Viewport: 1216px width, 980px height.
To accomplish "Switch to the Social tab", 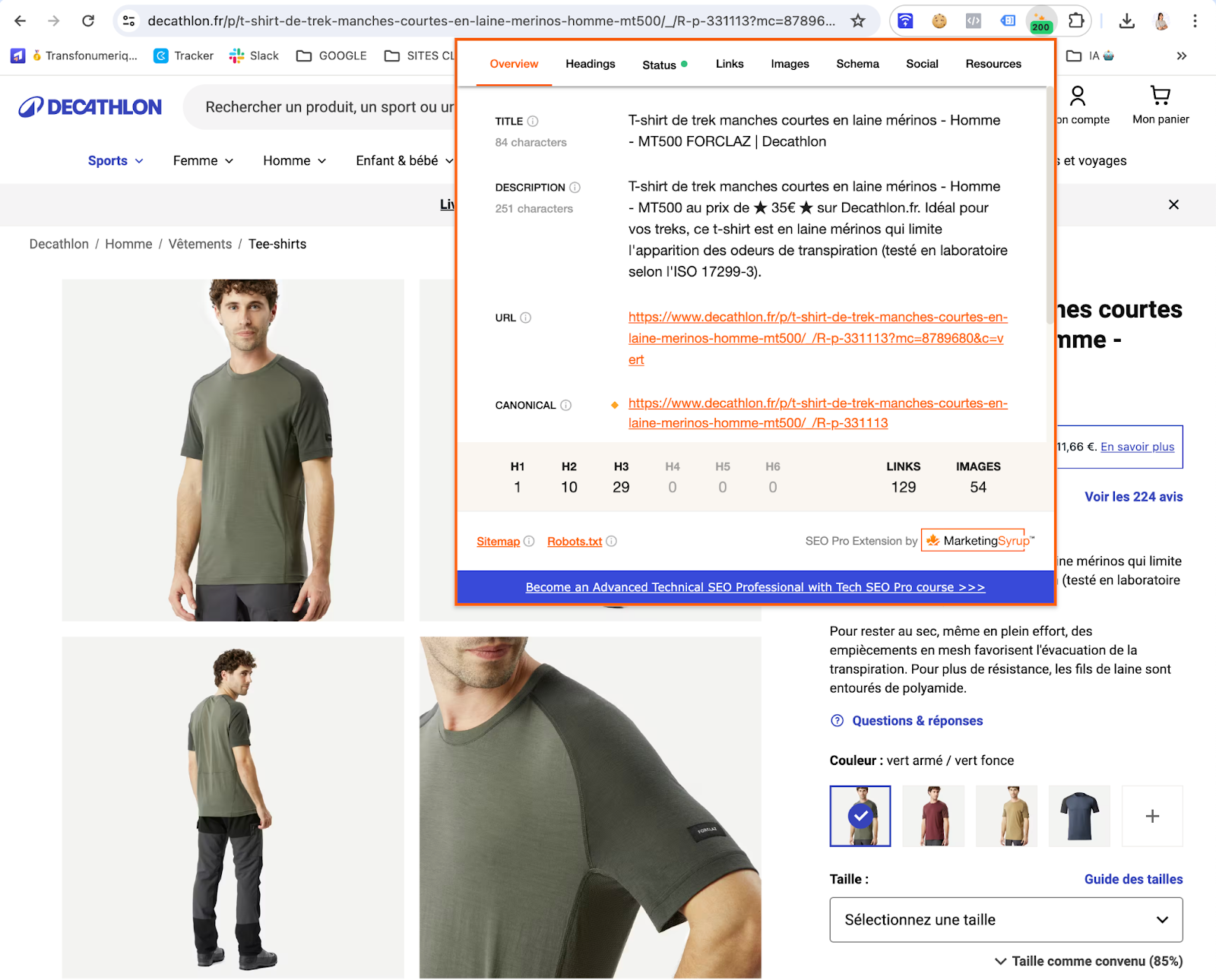I will coord(922,64).
